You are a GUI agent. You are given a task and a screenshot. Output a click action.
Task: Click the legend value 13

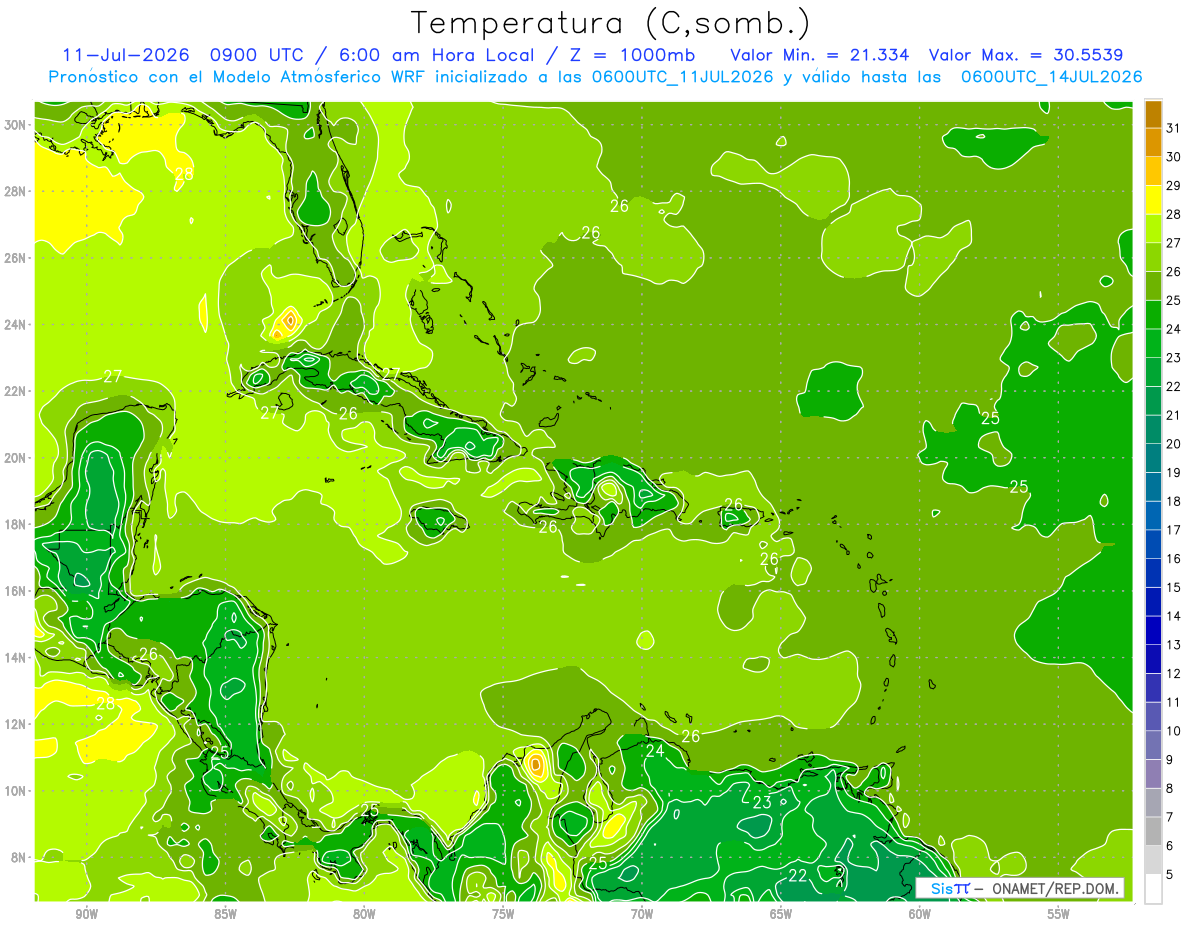[1174, 645]
